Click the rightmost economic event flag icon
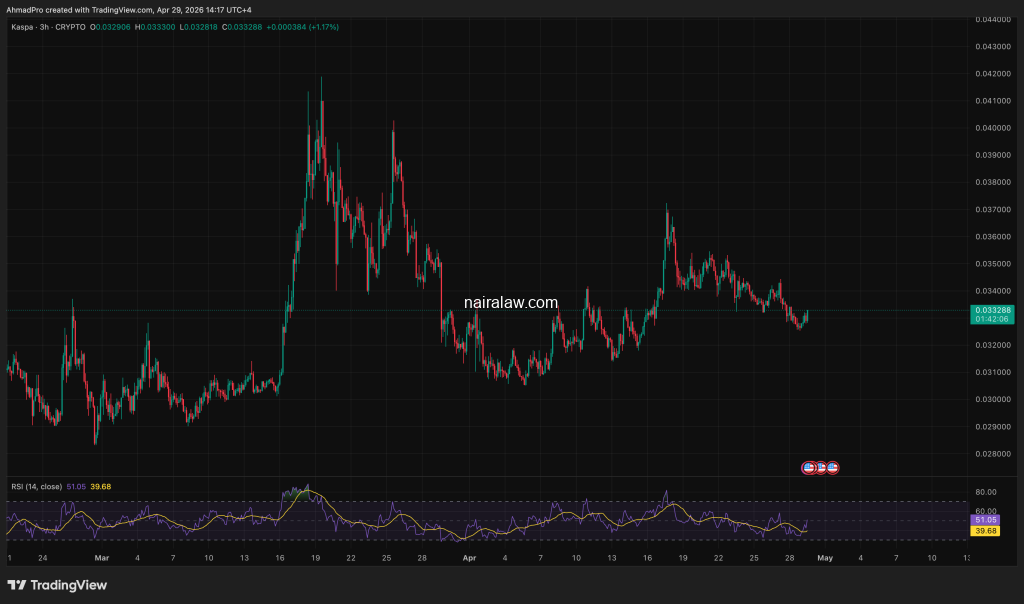The height and width of the screenshot is (604, 1024). [831, 467]
